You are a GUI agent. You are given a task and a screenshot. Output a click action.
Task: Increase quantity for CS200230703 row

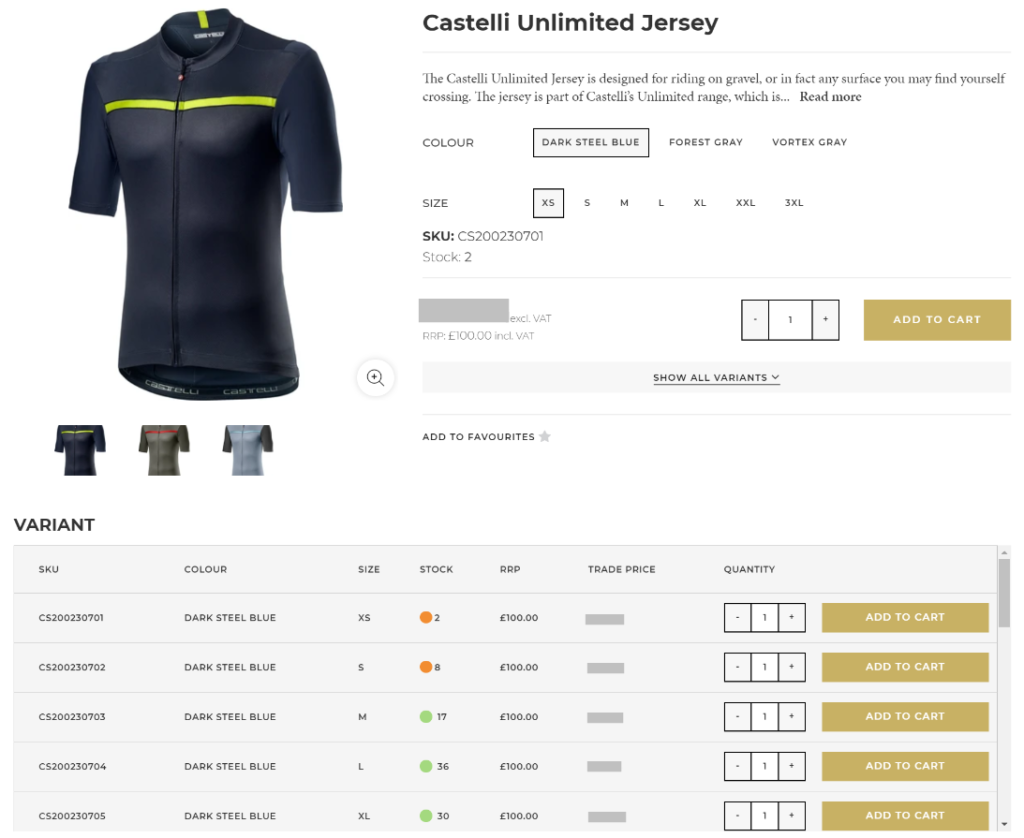[792, 717]
